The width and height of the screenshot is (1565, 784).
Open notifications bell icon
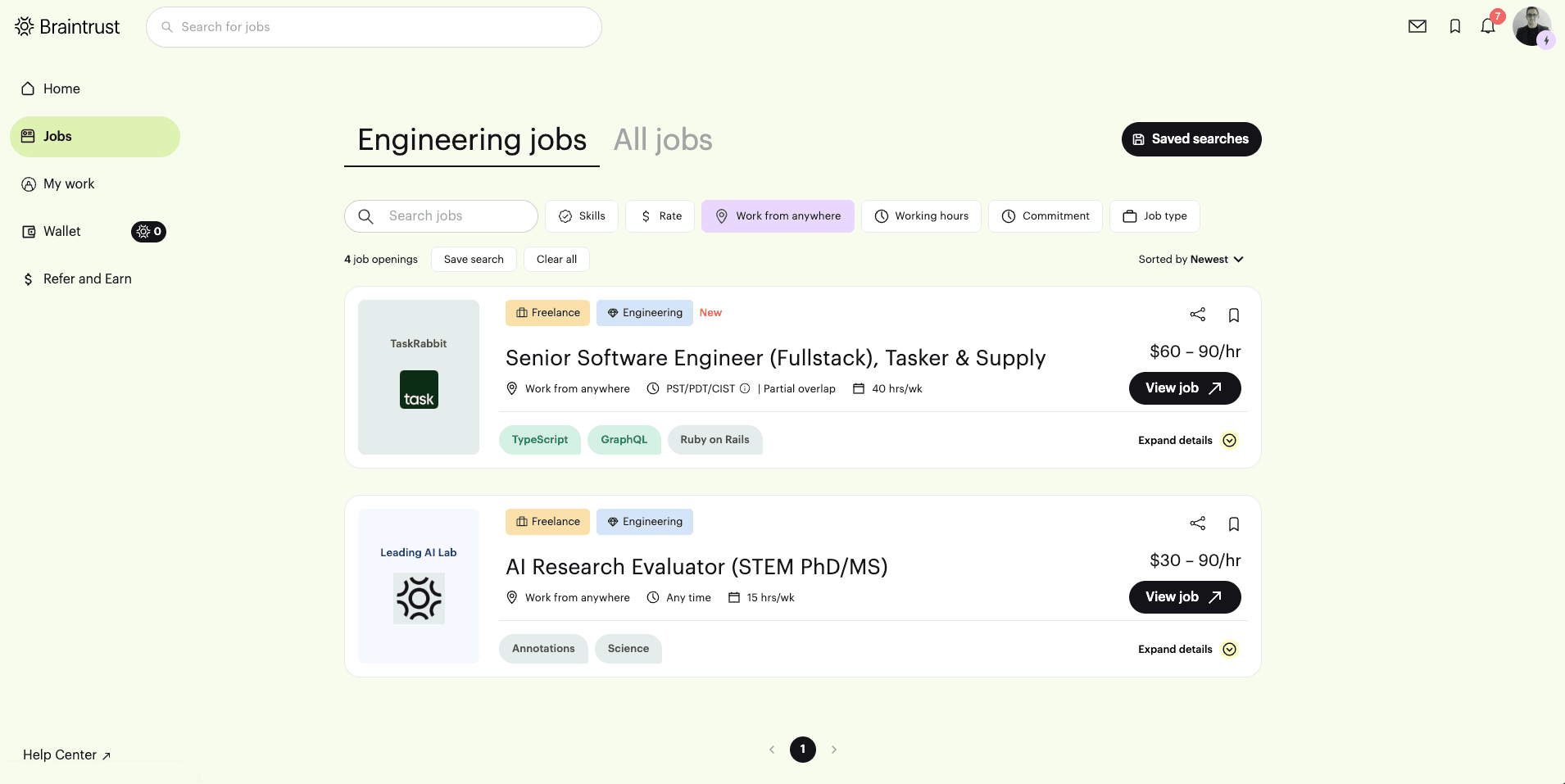pos(1488,26)
